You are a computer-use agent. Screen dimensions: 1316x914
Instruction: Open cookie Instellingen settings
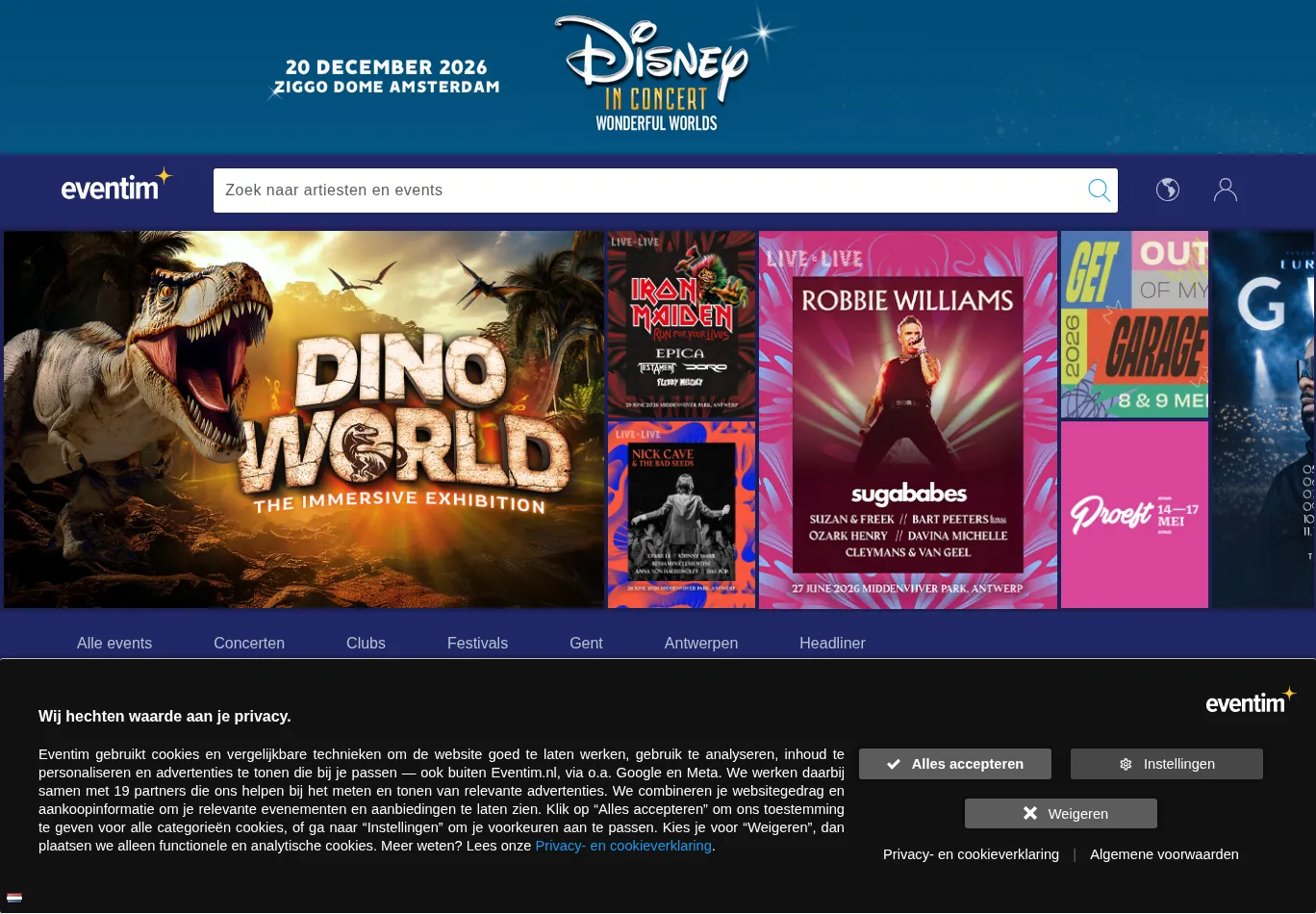[1166, 764]
